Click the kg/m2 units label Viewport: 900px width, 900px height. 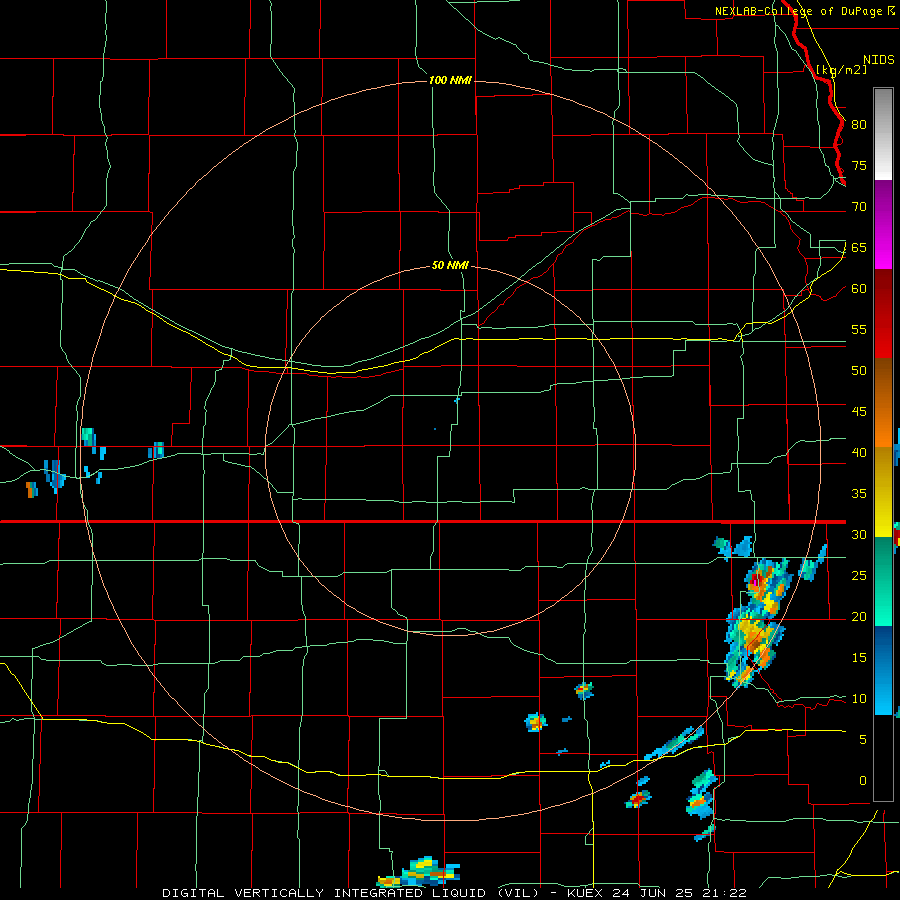(x=841, y=69)
